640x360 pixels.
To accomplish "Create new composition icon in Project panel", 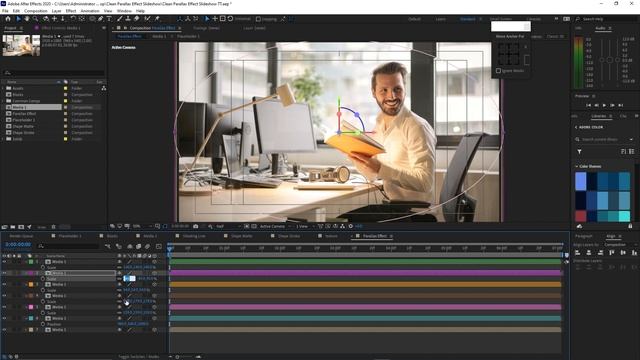I will click(21, 227).
